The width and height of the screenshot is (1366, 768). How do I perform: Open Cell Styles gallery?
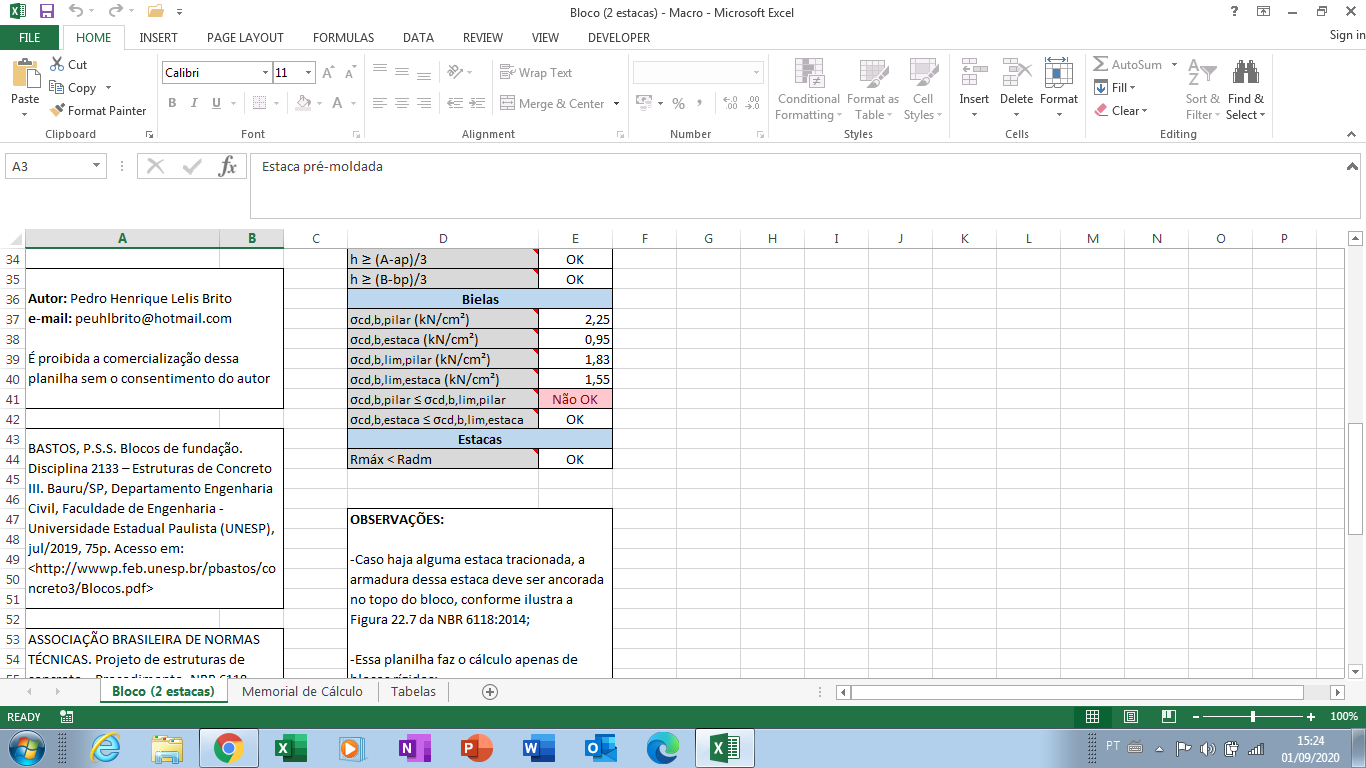(922, 88)
